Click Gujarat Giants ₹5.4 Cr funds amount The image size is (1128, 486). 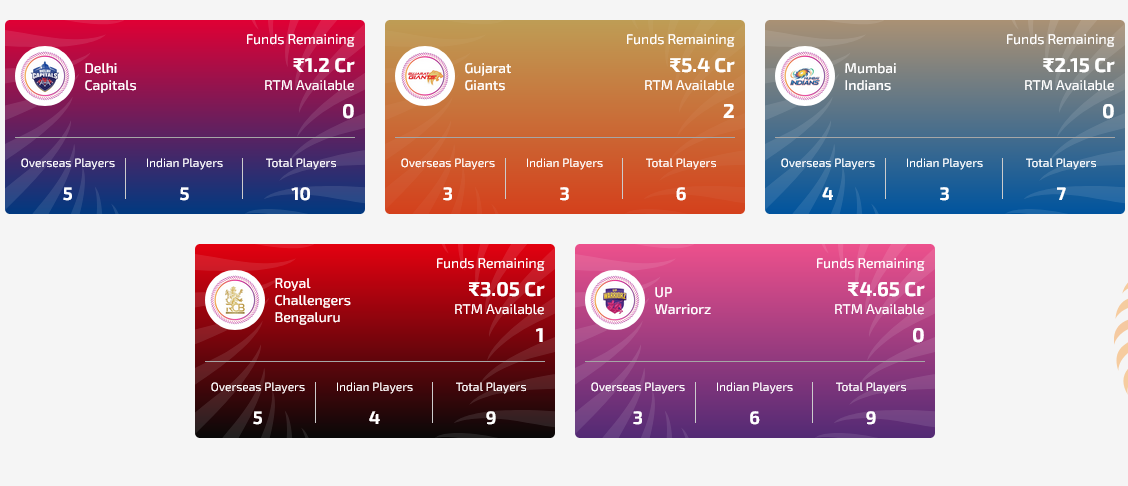tap(702, 65)
